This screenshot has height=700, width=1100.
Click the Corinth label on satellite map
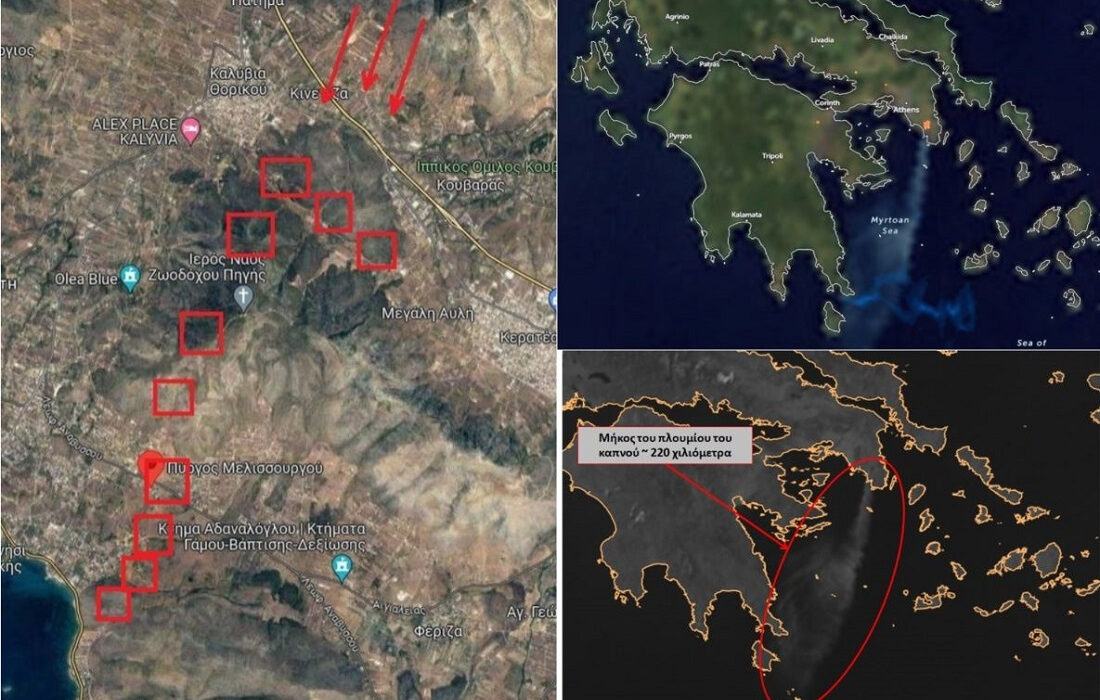point(827,102)
